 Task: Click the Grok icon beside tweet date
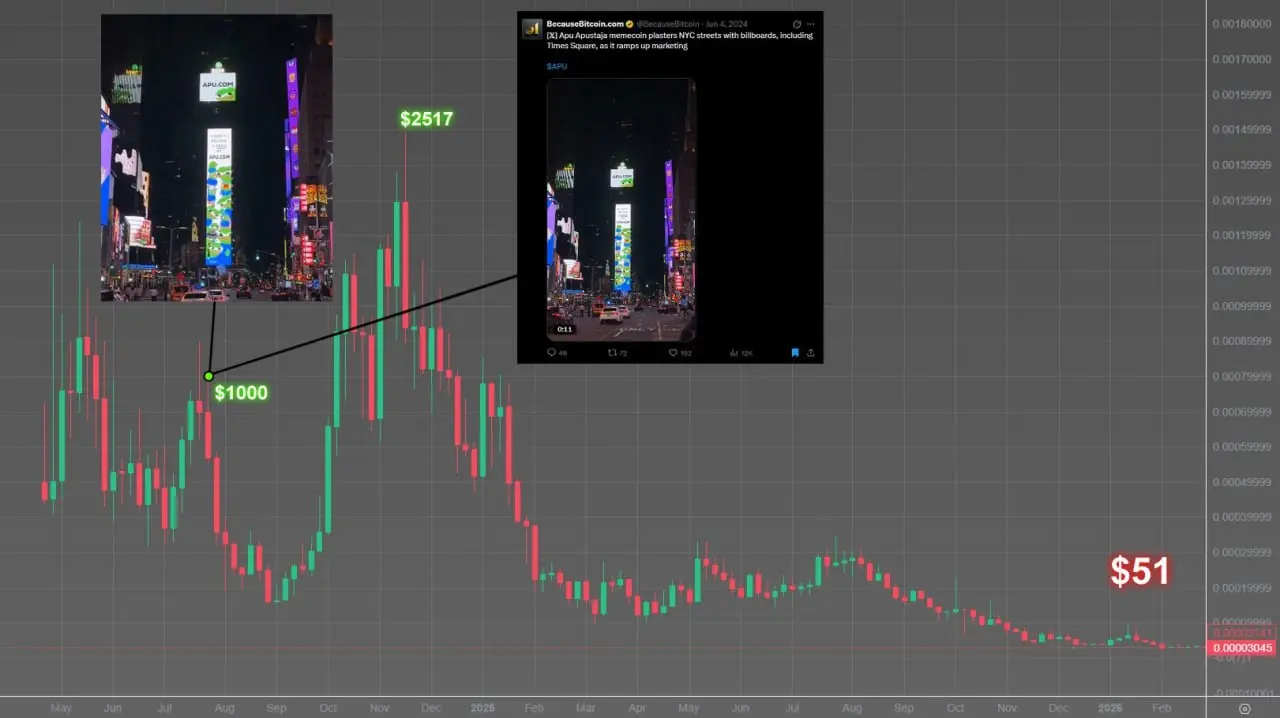(x=797, y=24)
